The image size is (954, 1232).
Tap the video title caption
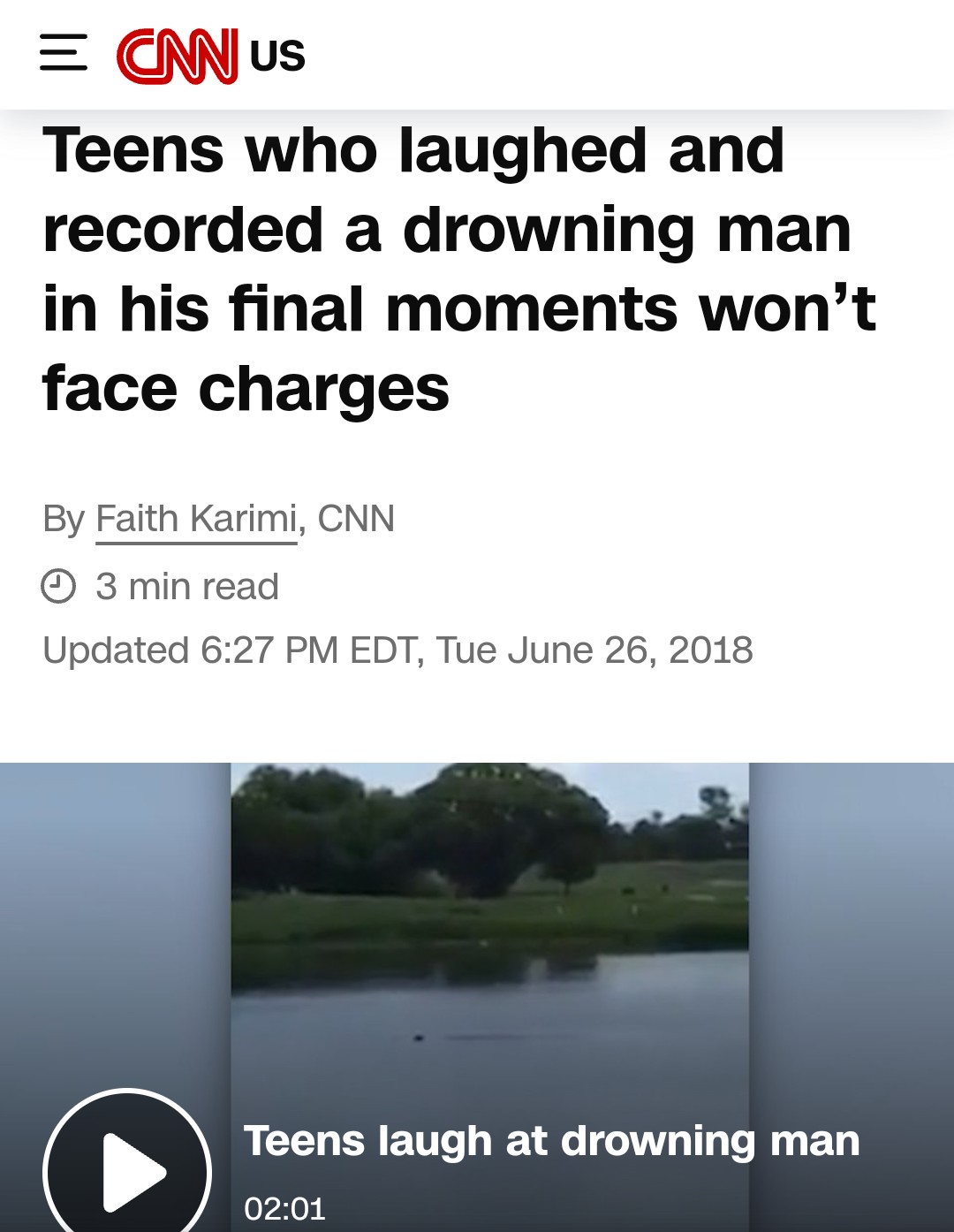pyautogui.click(x=551, y=1140)
